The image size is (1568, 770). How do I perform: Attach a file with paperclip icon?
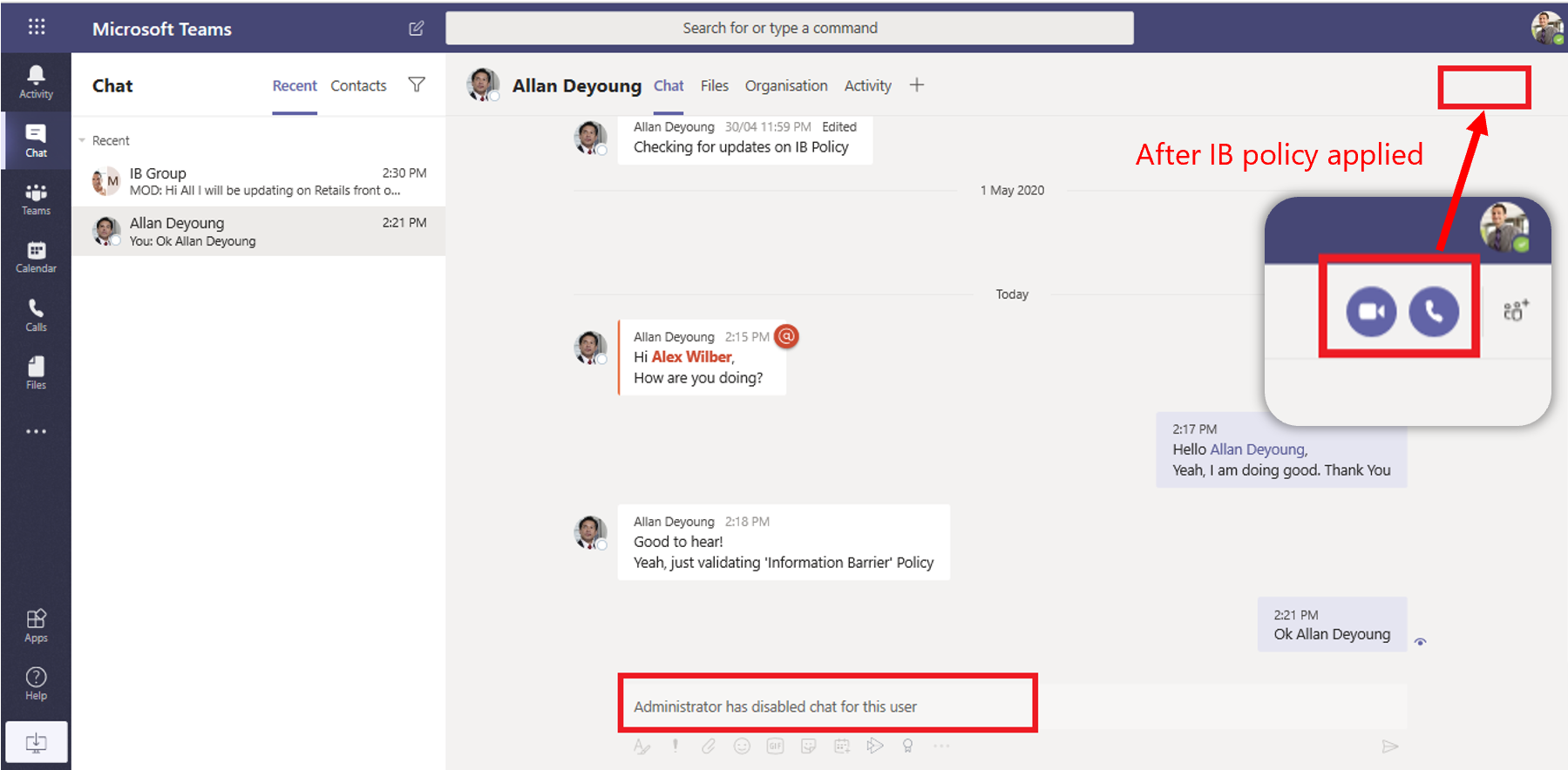[x=709, y=746]
